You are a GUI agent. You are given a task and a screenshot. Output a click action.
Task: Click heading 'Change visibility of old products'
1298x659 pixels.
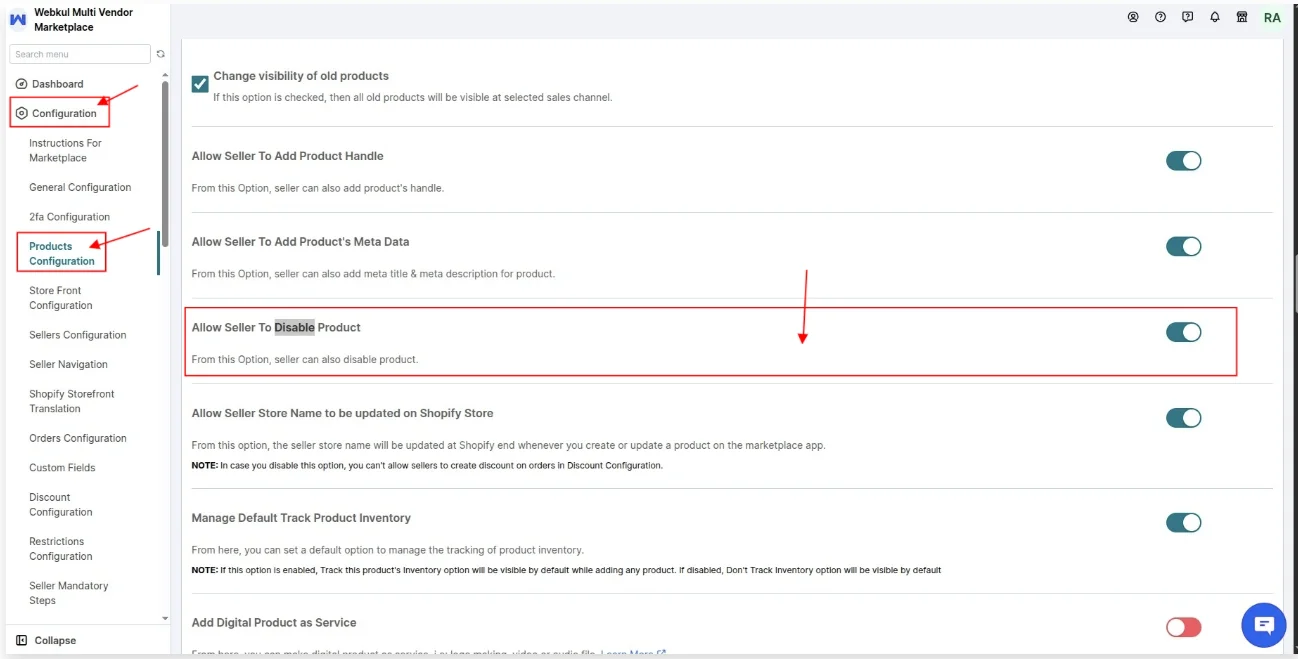click(x=301, y=76)
